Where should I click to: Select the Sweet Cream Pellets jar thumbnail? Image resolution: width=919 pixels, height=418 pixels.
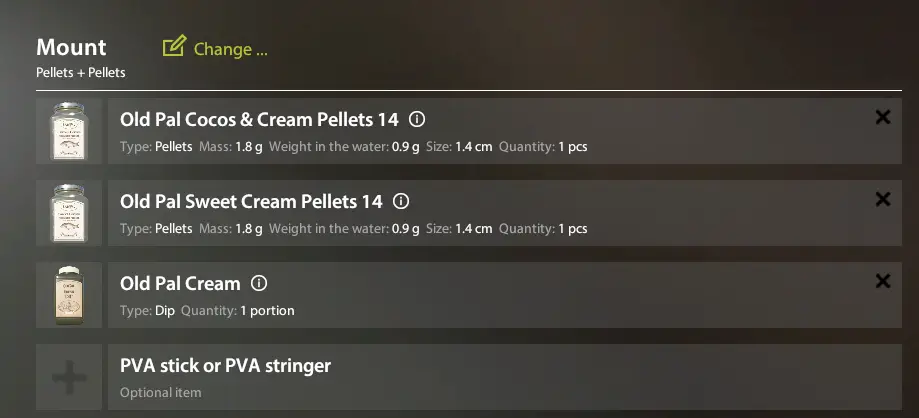(69, 213)
